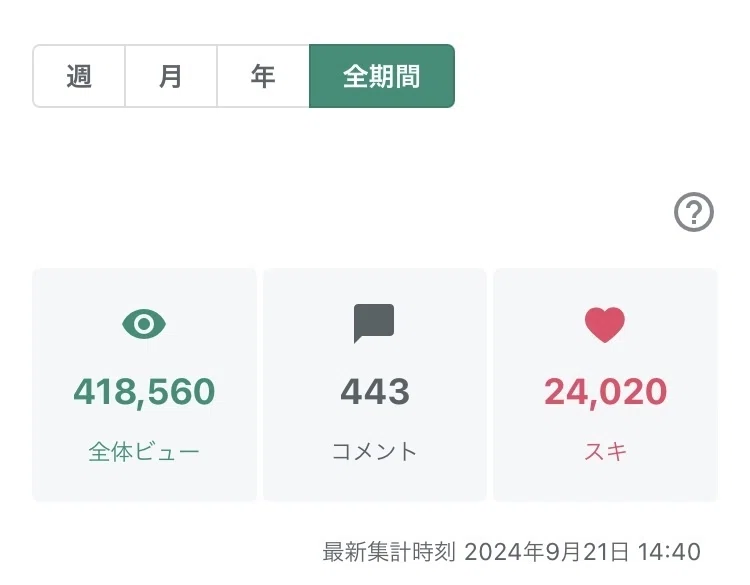Viewport: 750px width, 585px height.
Task: Click the 24,020 likes count
Action: (605, 392)
